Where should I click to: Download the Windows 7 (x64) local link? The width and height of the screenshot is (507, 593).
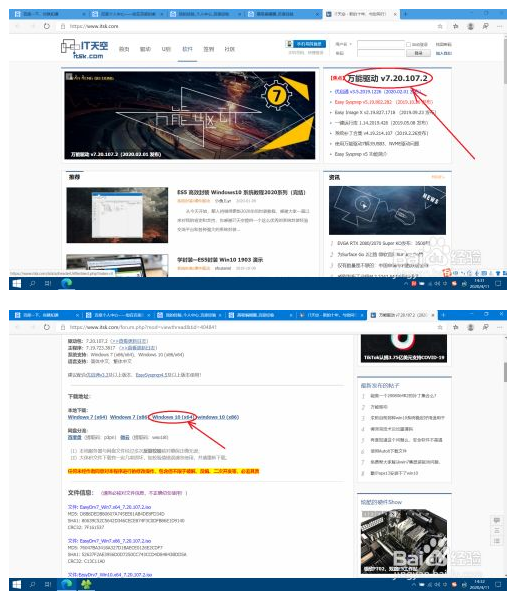coord(87,417)
